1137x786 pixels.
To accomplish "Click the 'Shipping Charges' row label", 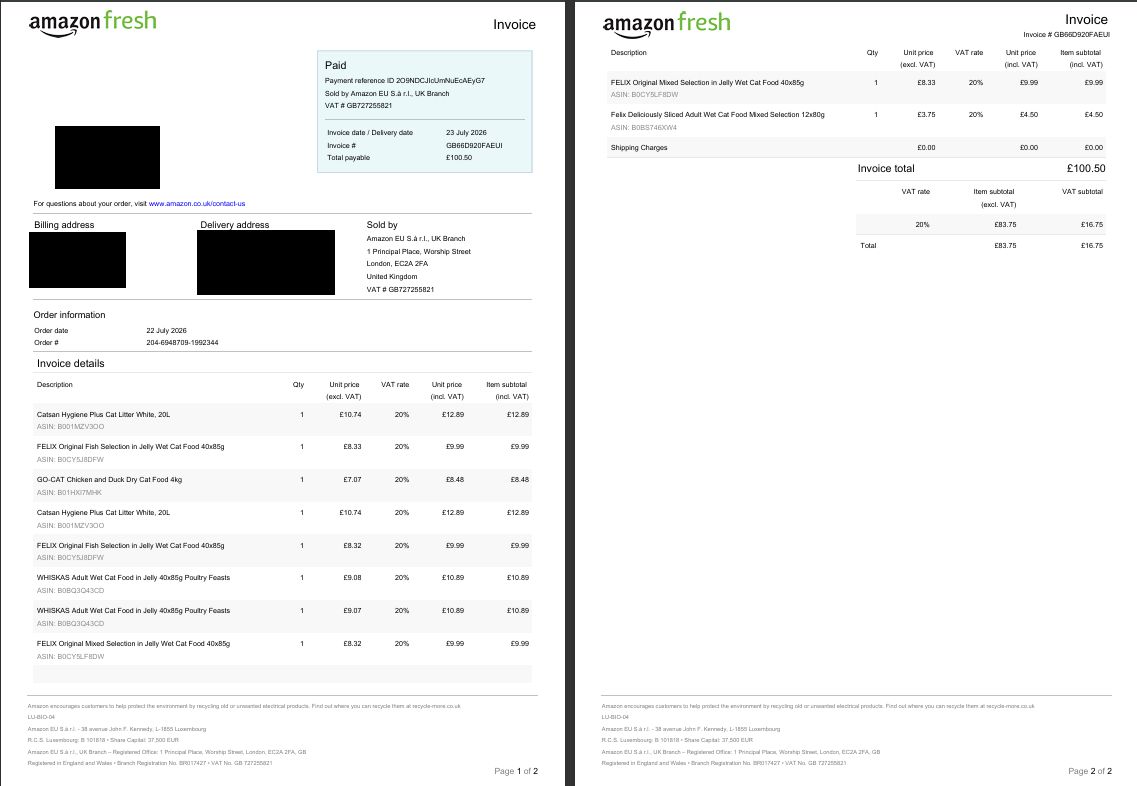I will [639, 148].
